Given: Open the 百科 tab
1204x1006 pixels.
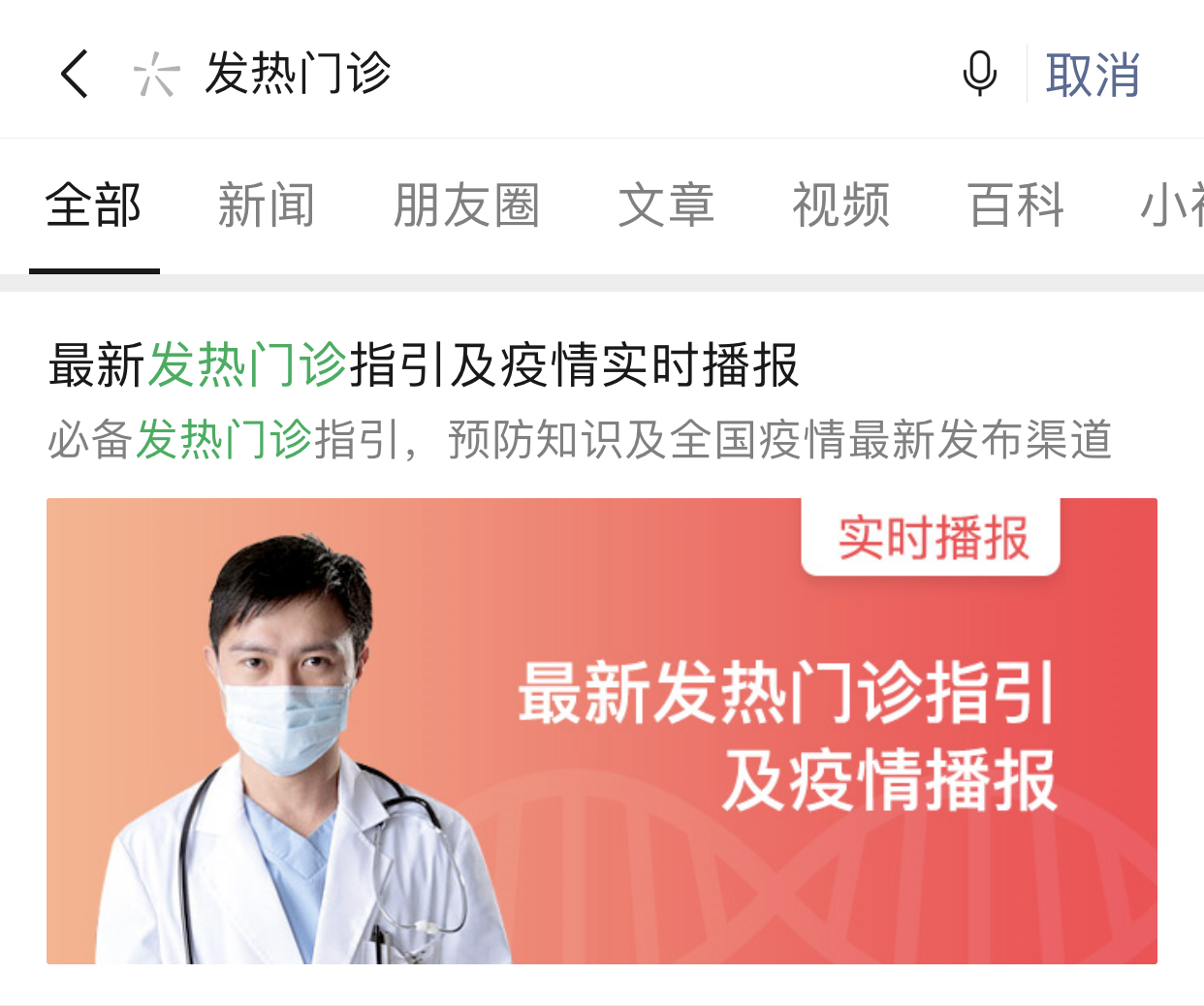Looking at the screenshot, I should point(1016,205).
